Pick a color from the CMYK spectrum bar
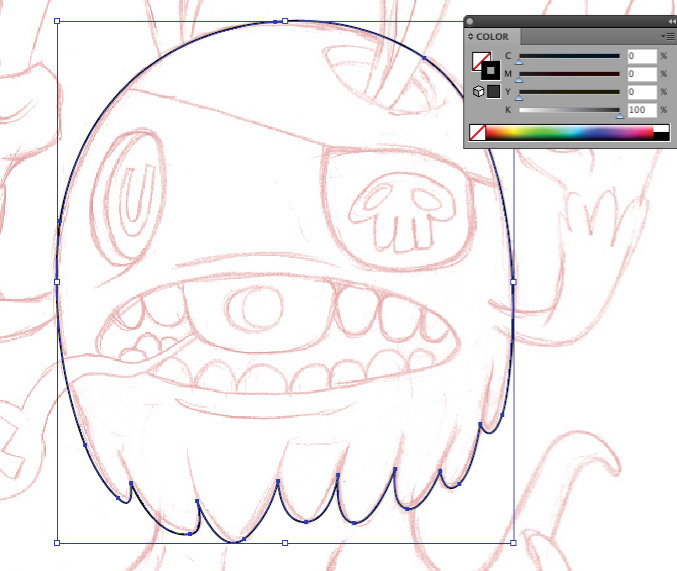Screen dimensions: 677x571 [x=569, y=133]
